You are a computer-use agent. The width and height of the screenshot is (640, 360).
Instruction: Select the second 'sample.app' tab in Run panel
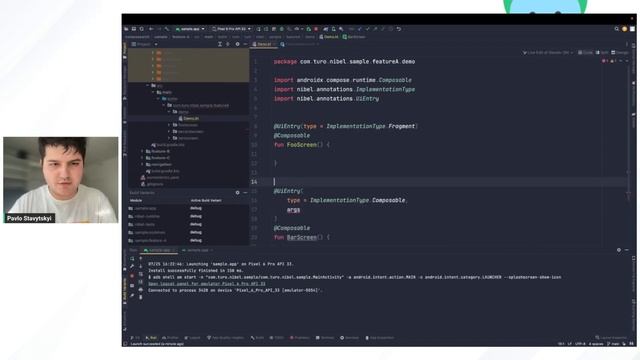[x=198, y=250]
